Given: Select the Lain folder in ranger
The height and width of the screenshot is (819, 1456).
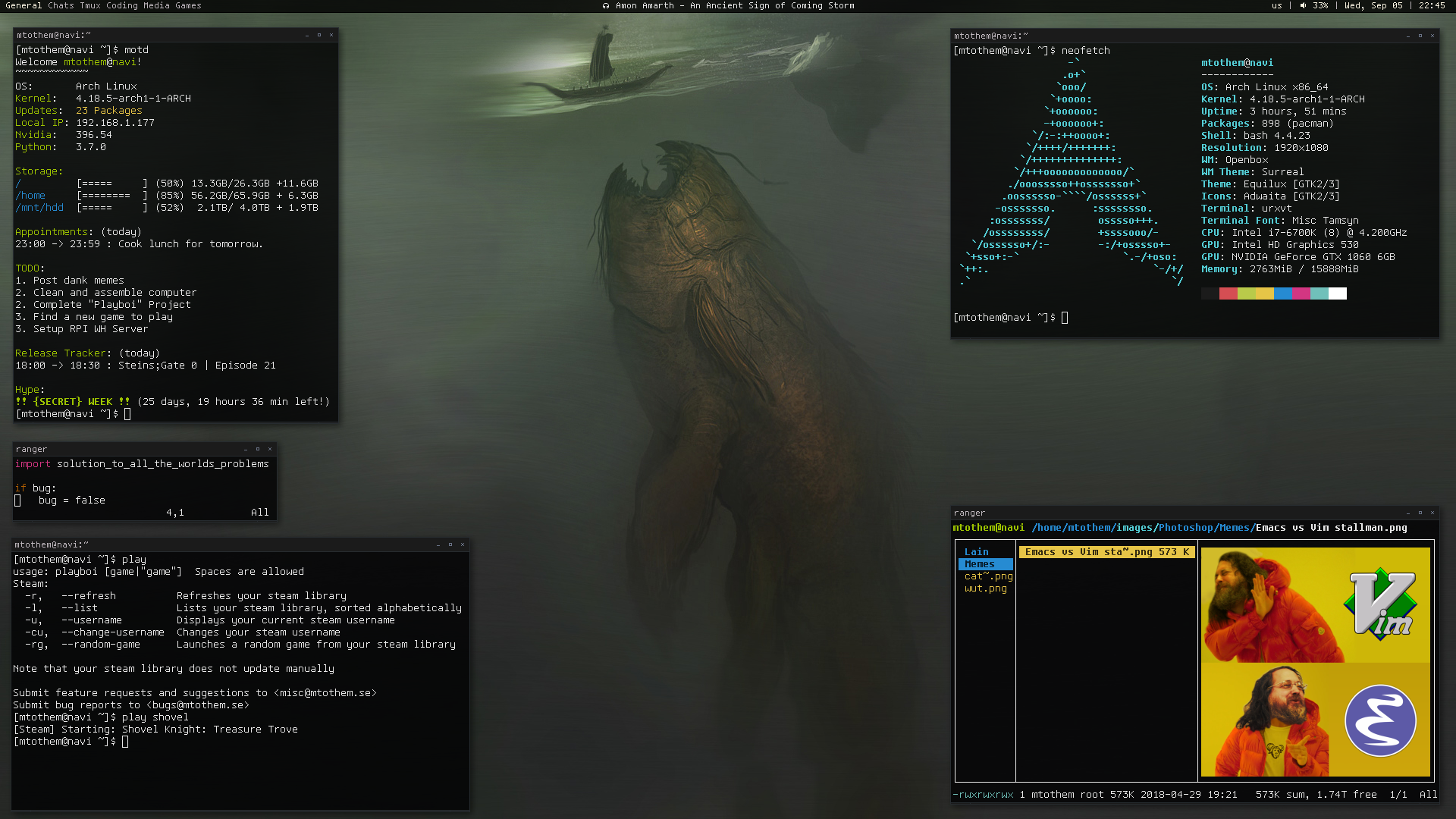Looking at the screenshot, I should (977, 552).
